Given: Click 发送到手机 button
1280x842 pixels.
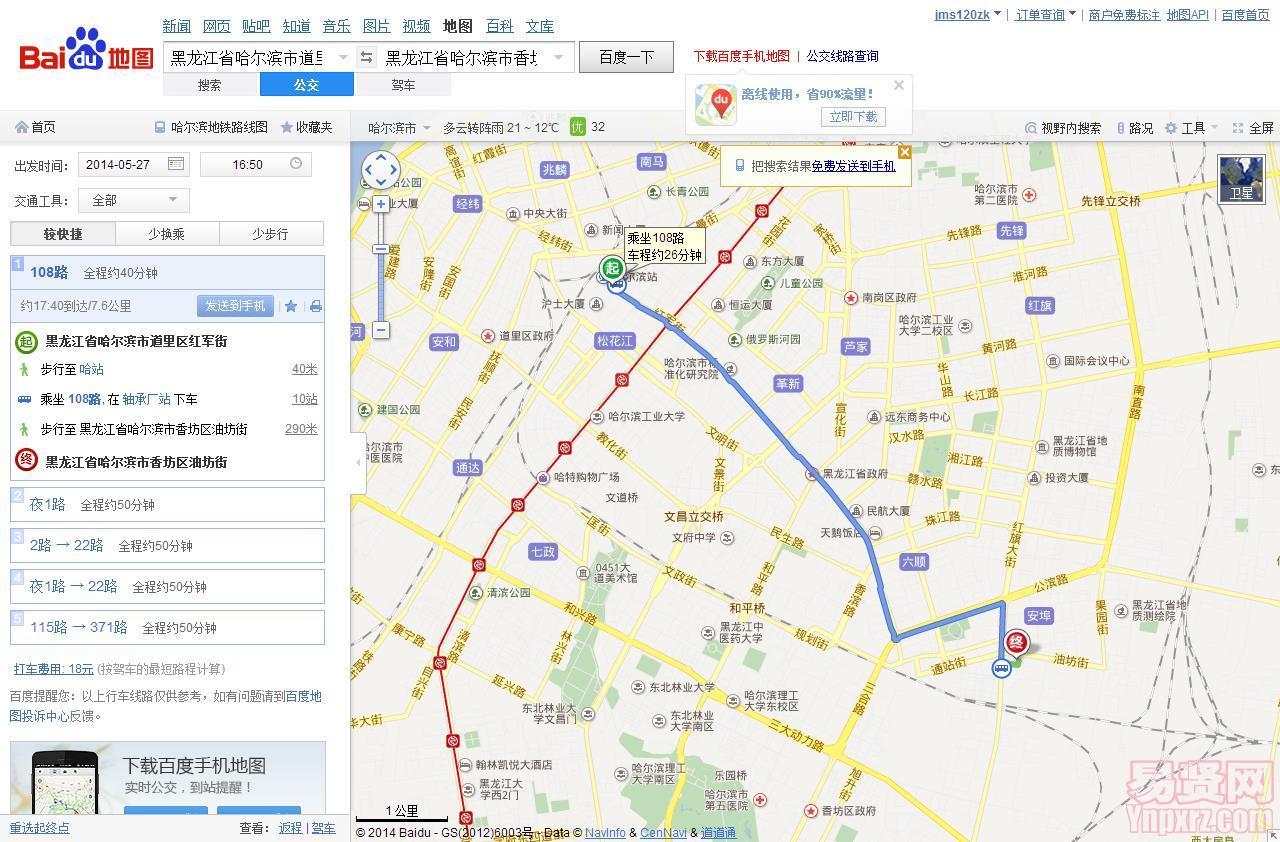Looking at the screenshot, I should click(x=235, y=306).
